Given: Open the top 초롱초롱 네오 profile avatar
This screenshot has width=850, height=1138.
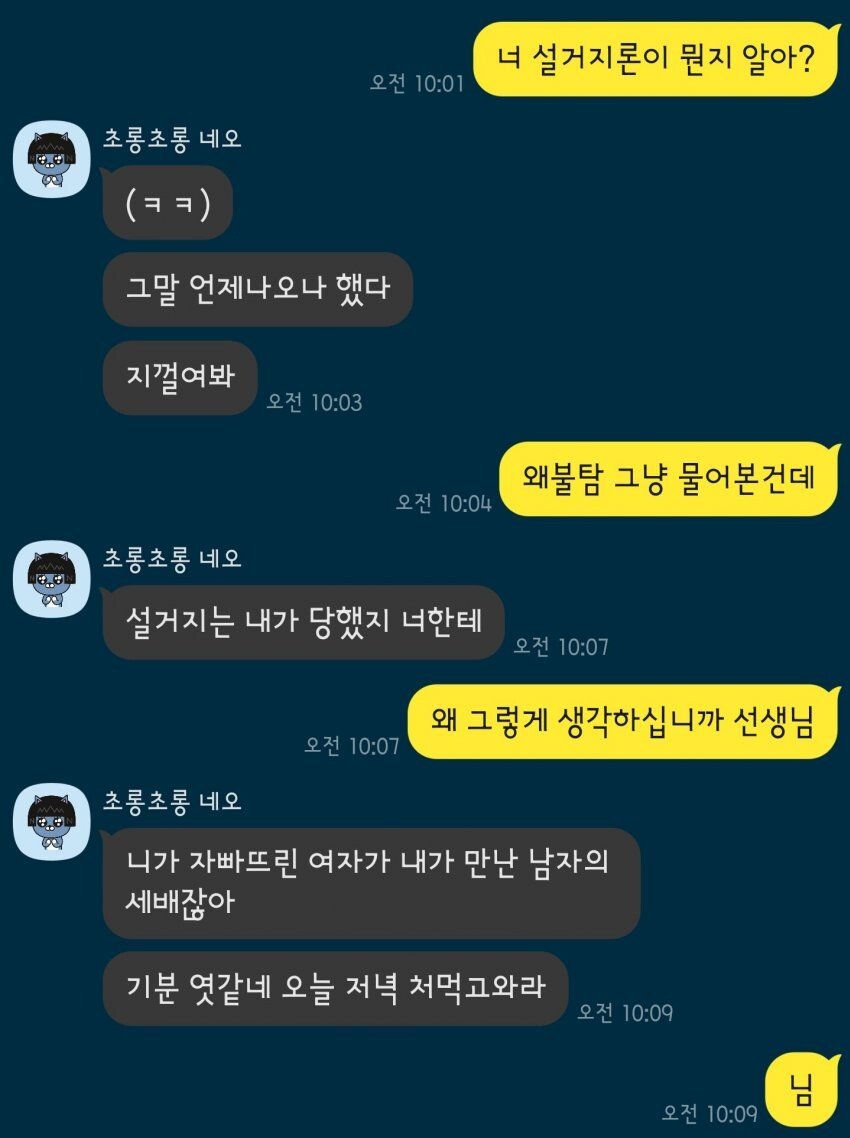Looking at the screenshot, I should pyautogui.click(x=52, y=159).
